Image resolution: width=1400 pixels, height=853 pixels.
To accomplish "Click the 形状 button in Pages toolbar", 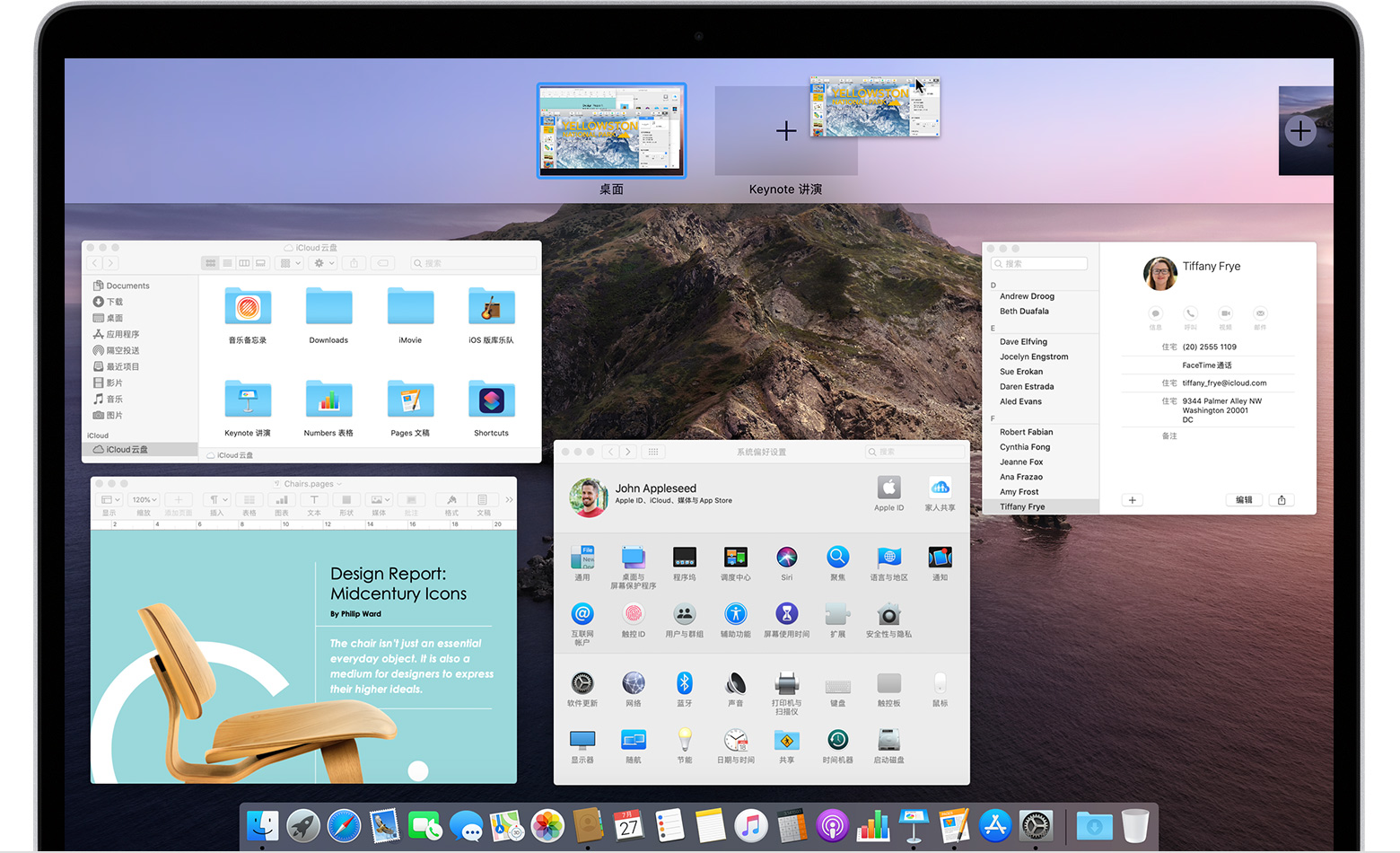I will pyautogui.click(x=346, y=500).
